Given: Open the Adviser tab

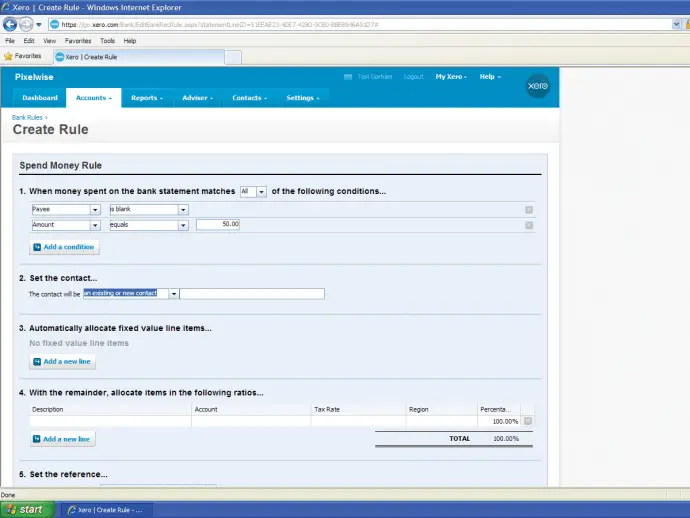Looking at the screenshot, I should [197, 98].
